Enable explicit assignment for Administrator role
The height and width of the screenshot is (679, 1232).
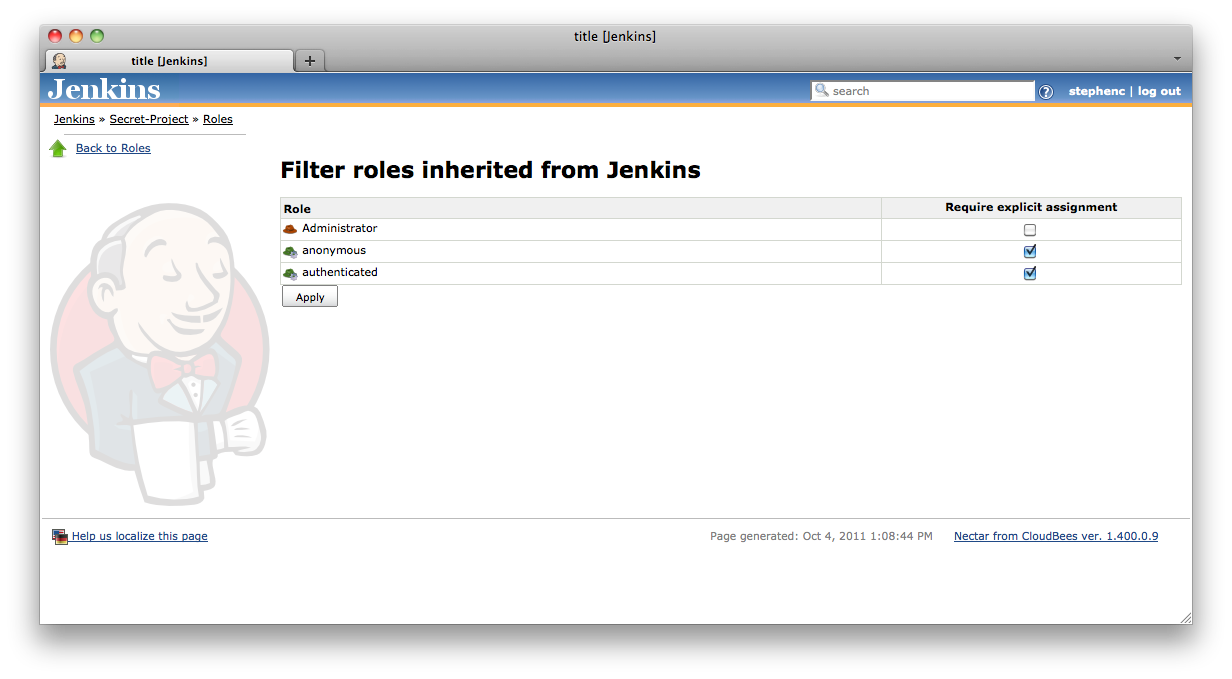[x=1030, y=230]
